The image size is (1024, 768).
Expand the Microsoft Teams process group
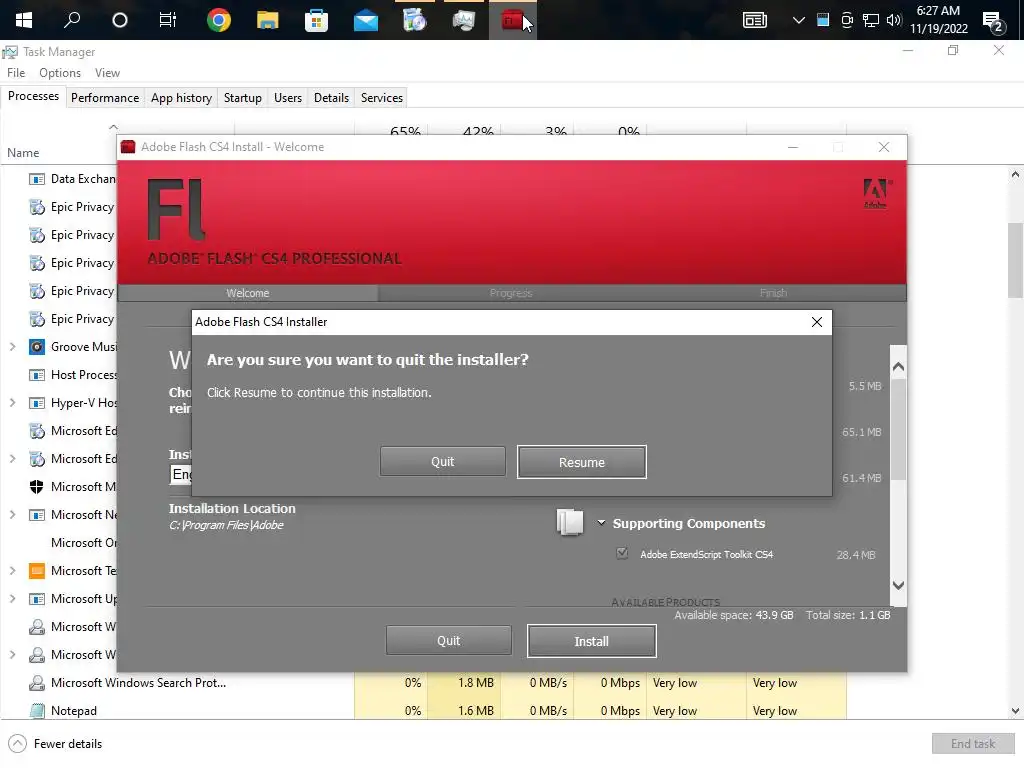click(x=12, y=571)
